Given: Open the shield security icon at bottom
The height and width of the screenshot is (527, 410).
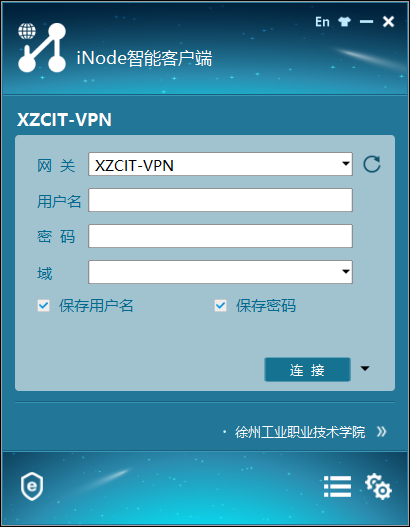Looking at the screenshot, I should tap(32, 486).
